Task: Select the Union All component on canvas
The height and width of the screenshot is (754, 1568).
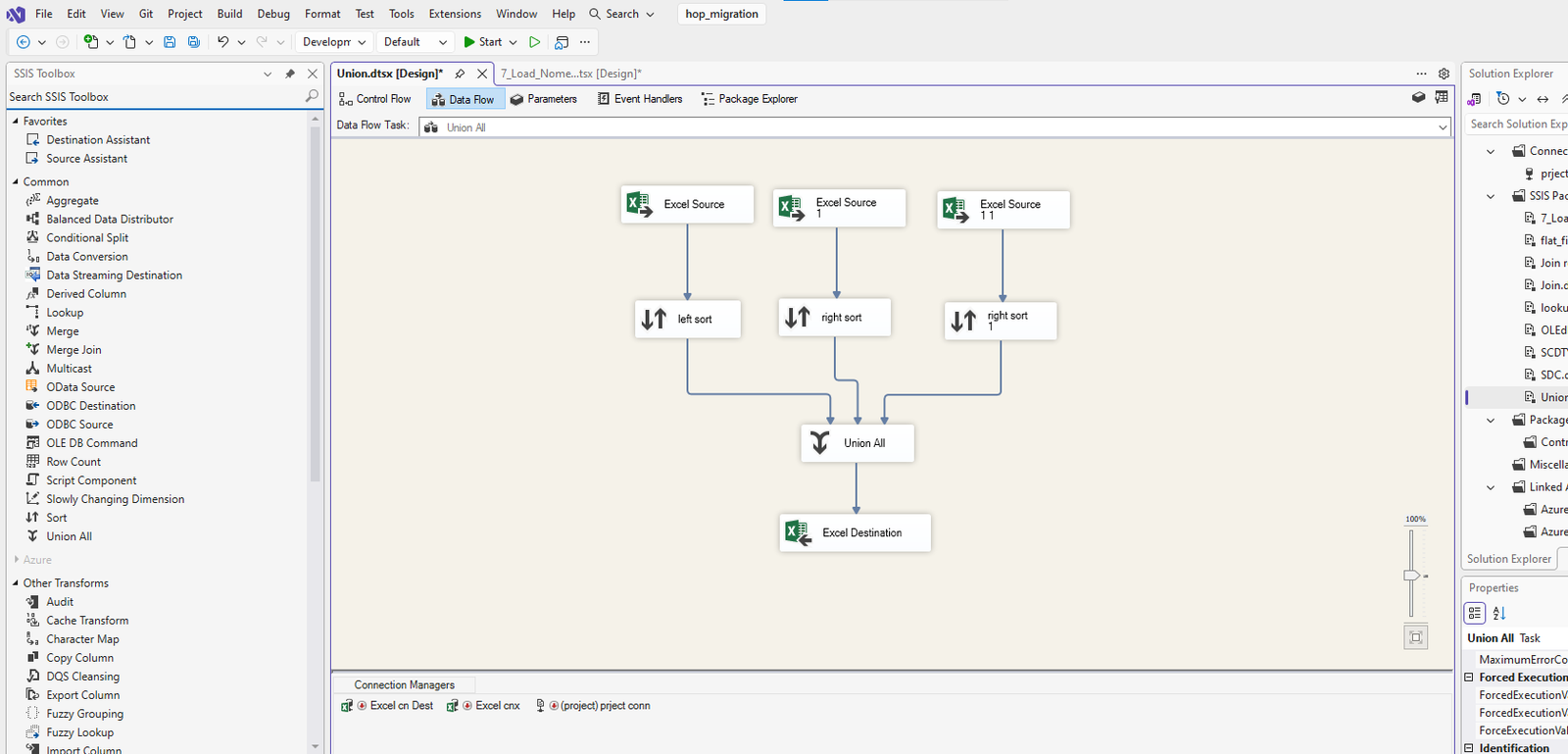Action: 857,443
